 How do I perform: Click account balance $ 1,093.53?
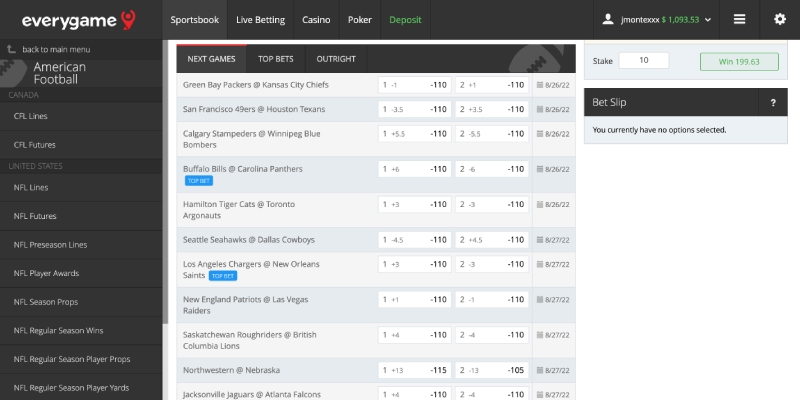pyautogui.click(x=680, y=20)
